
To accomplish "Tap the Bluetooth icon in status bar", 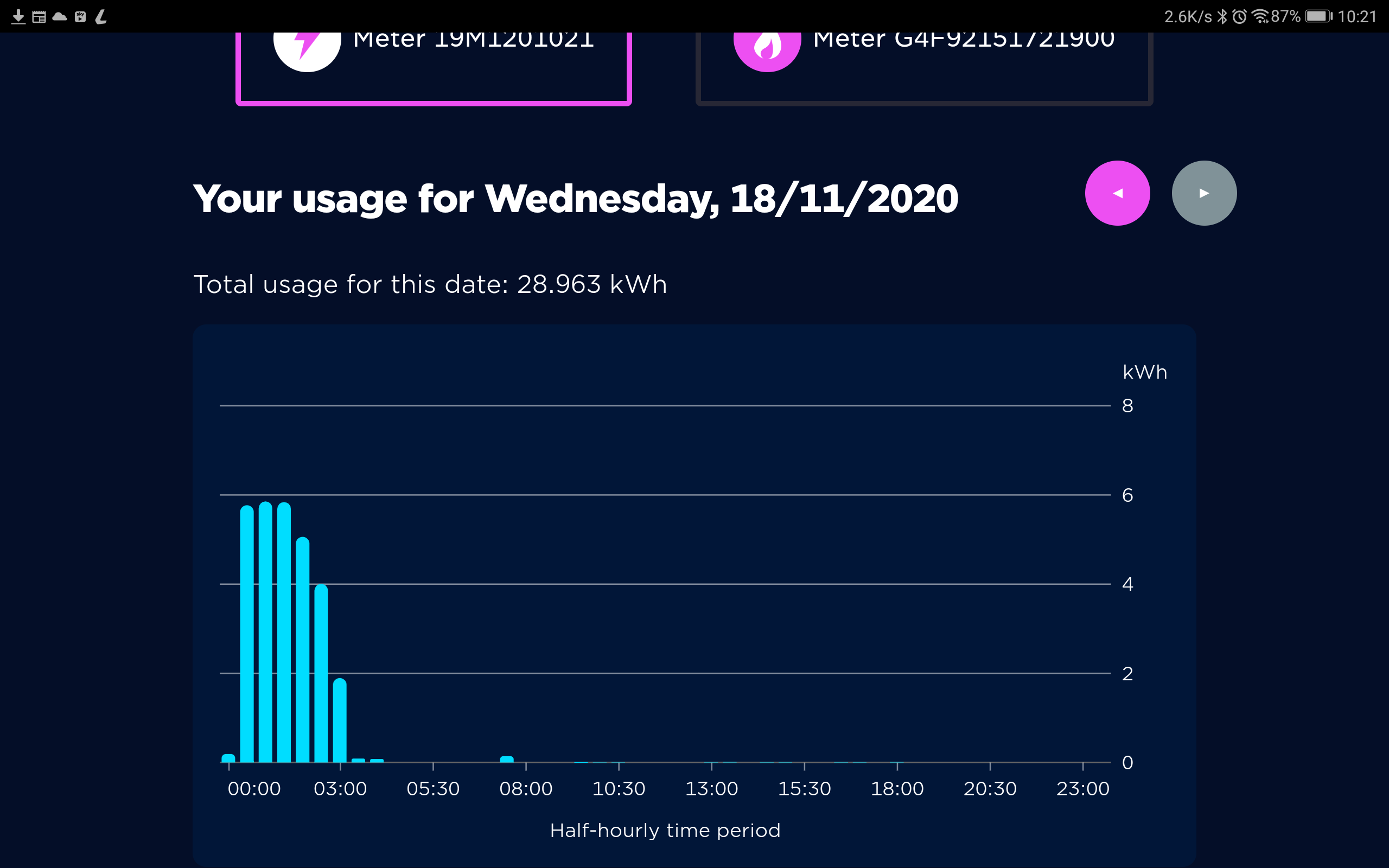I will pos(1222,17).
